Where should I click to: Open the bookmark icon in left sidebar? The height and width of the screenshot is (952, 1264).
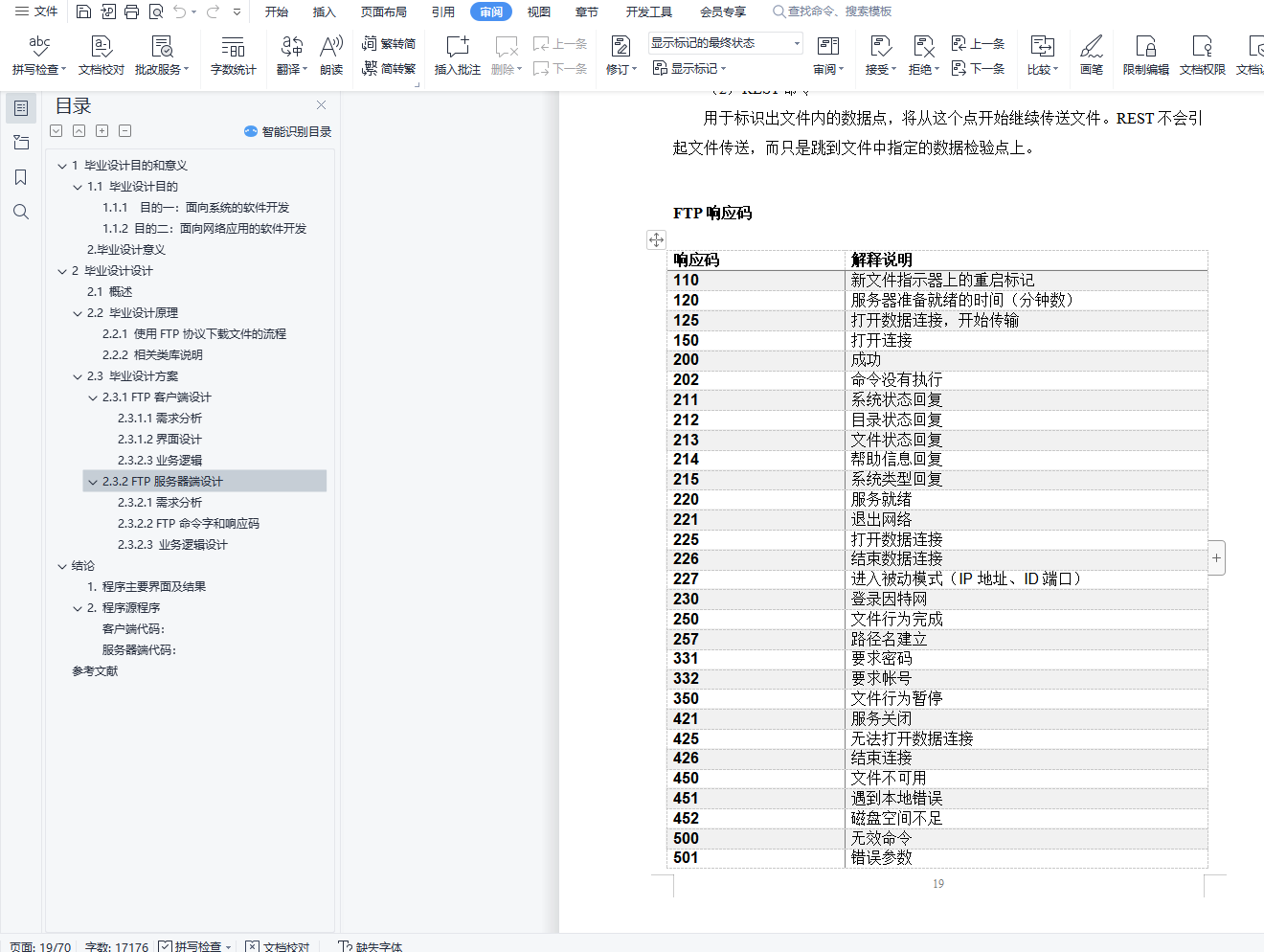(21, 177)
